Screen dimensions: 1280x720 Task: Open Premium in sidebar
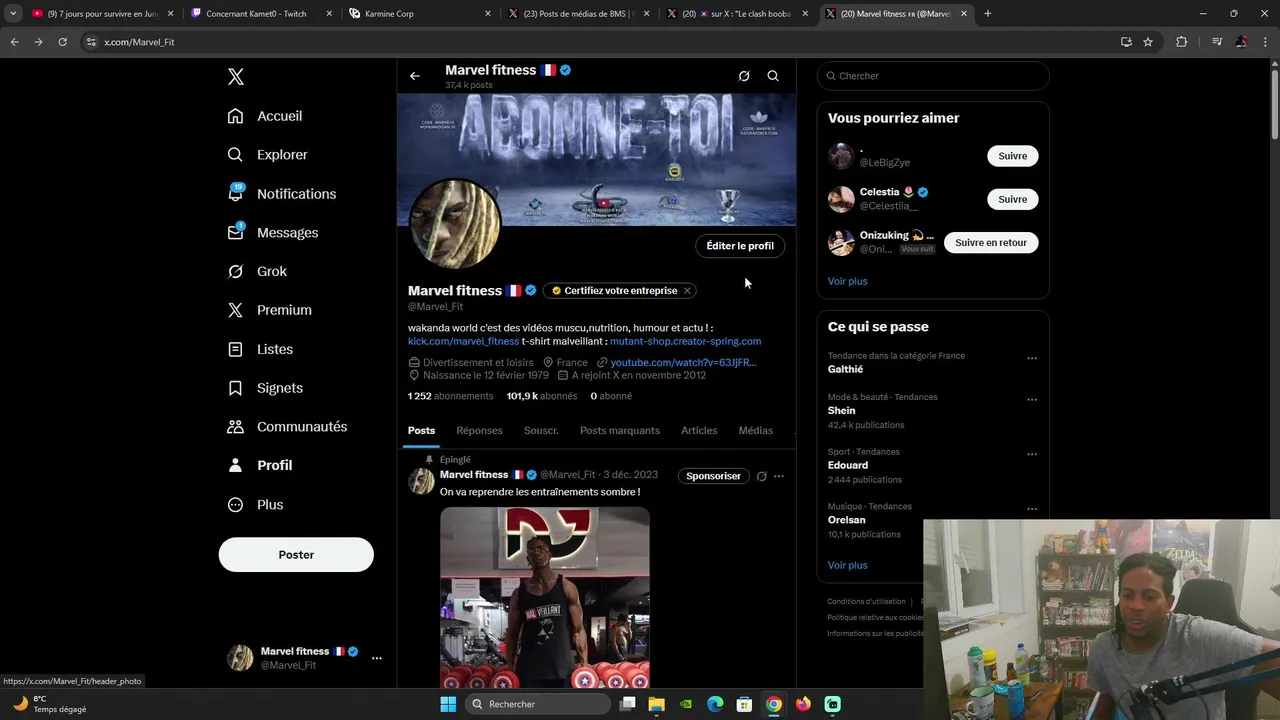(269, 310)
